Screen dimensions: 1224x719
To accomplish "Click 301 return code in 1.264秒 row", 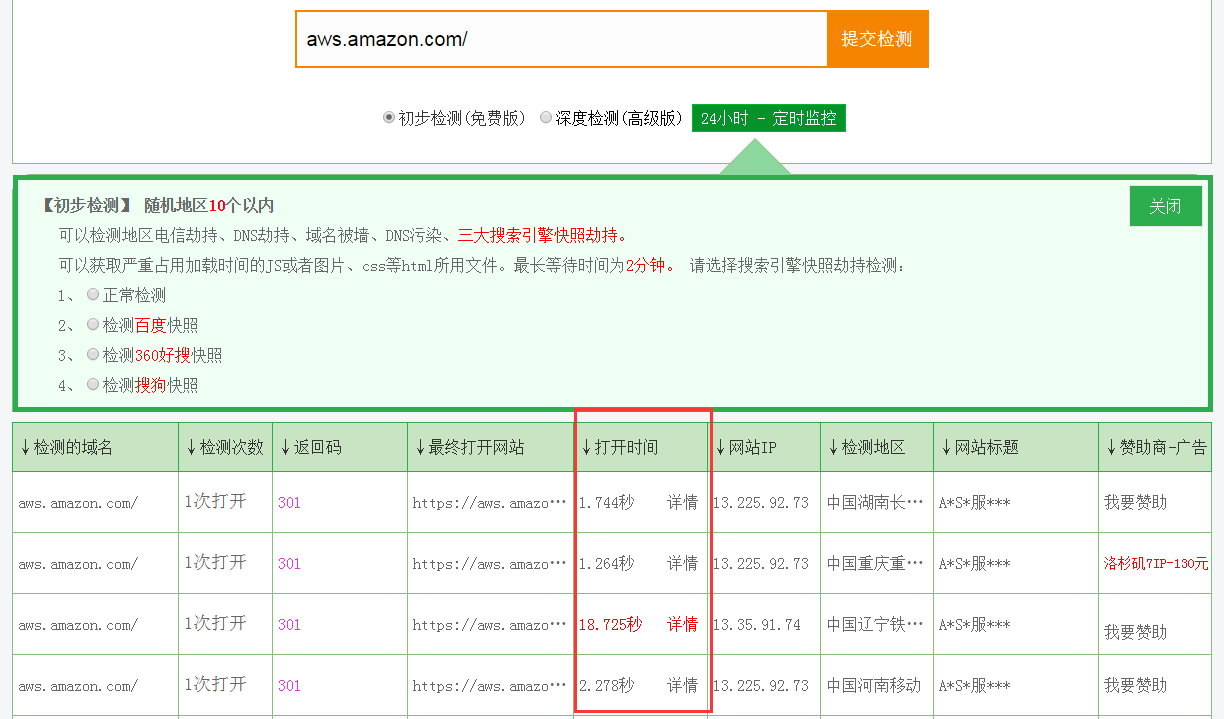I will [289, 563].
